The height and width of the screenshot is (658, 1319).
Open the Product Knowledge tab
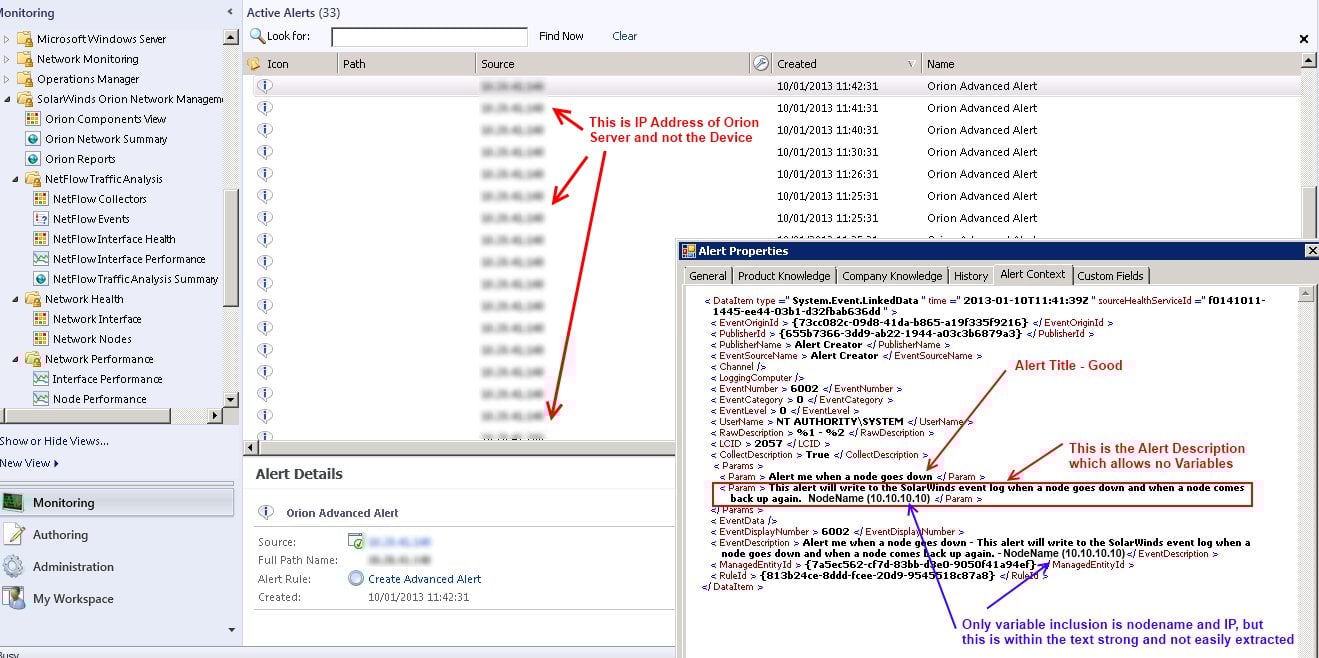(784, 276)
